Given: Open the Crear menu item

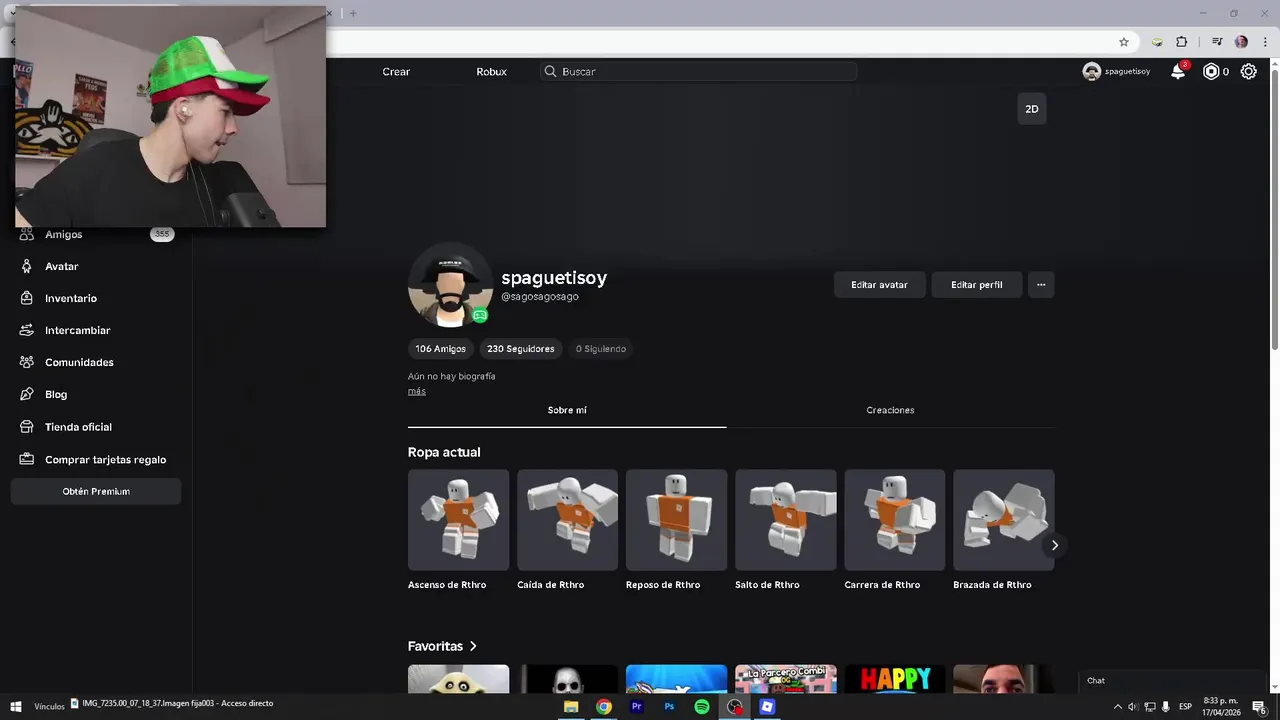Looking at the screenshot, I should tap(396, 72).
